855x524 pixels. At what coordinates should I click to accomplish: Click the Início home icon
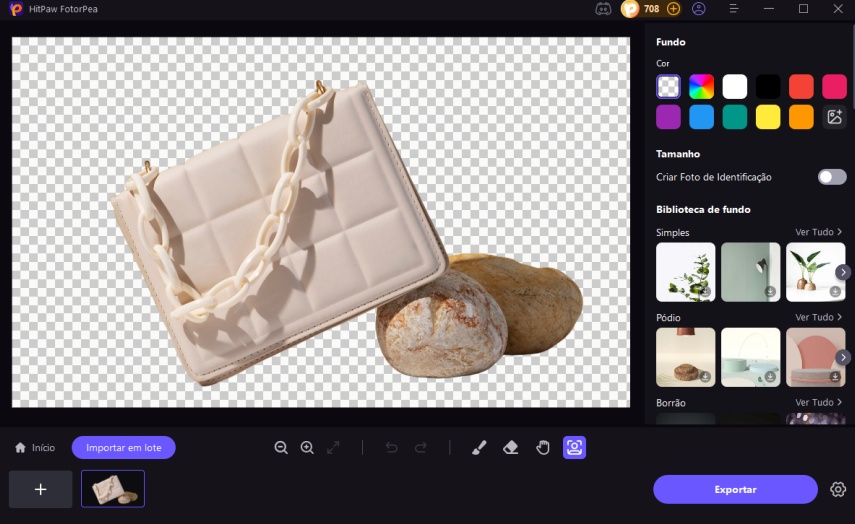[20, 448]
